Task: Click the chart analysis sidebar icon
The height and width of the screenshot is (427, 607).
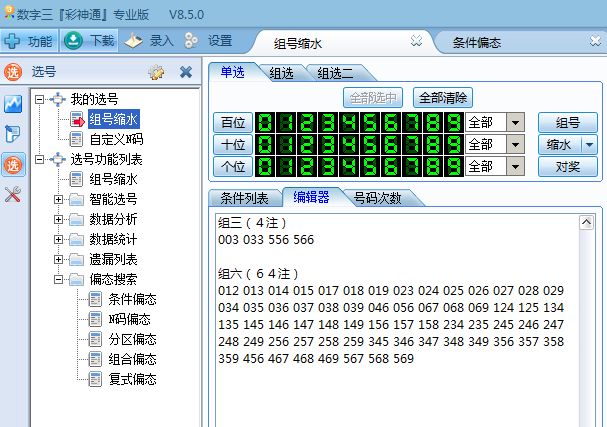Action: point(13,103)
